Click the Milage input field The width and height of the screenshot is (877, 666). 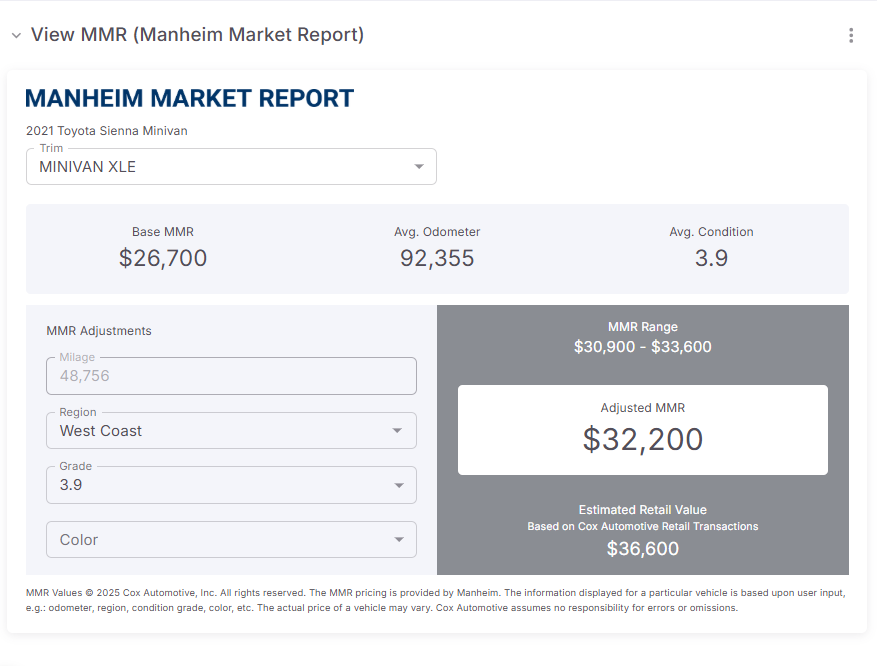pyautogui.click(x=231, y=376)
